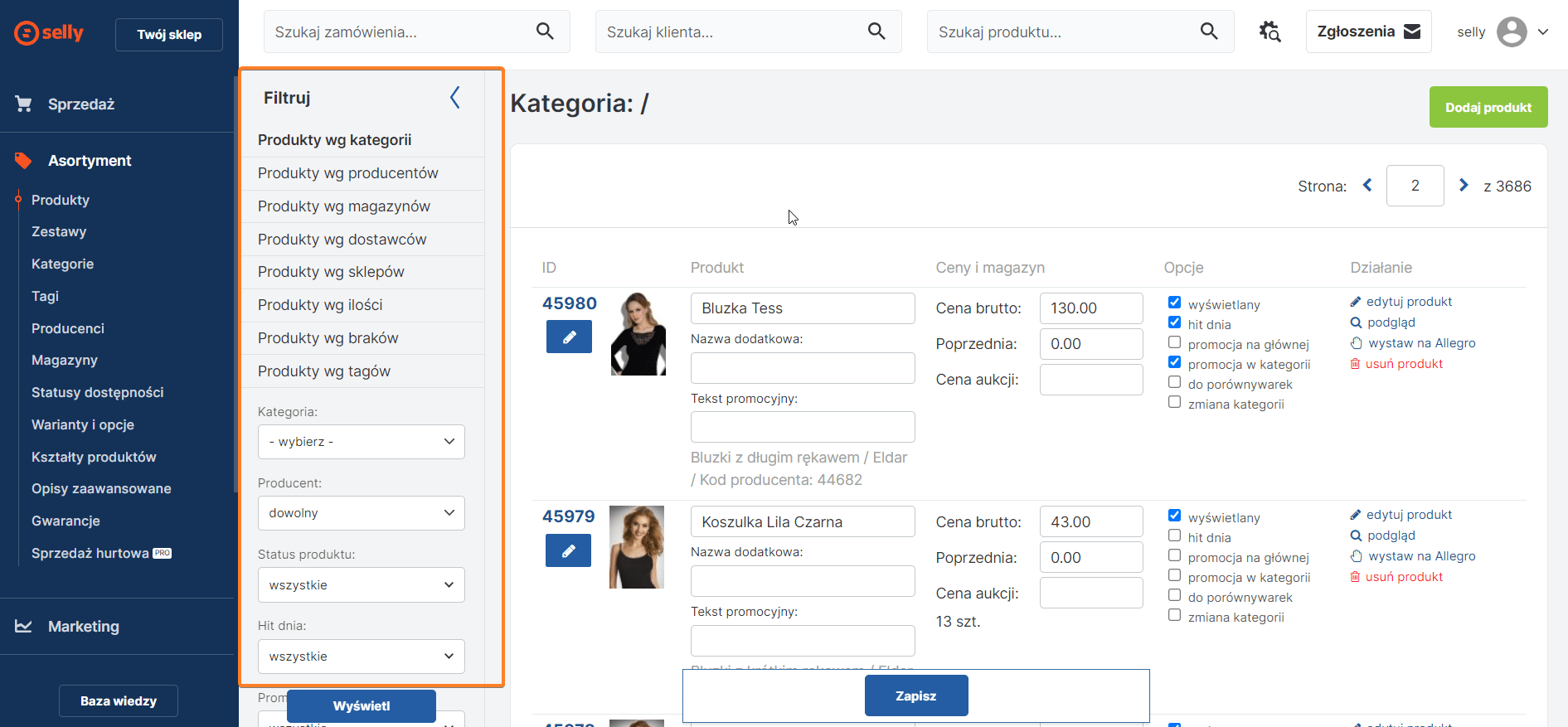Click the user avatar icon
This screenshot has height=727, width=1568.
(x=1512, y=32)
